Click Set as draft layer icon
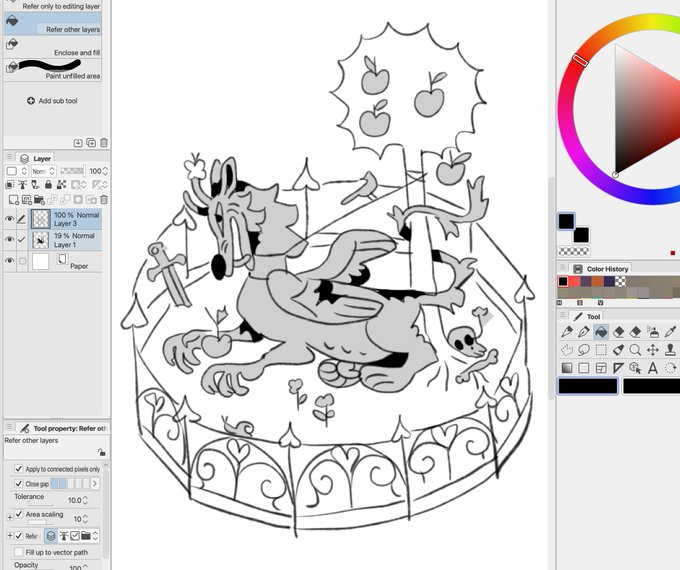The height and width of the screenshot is (570, 680). [35, 185]
